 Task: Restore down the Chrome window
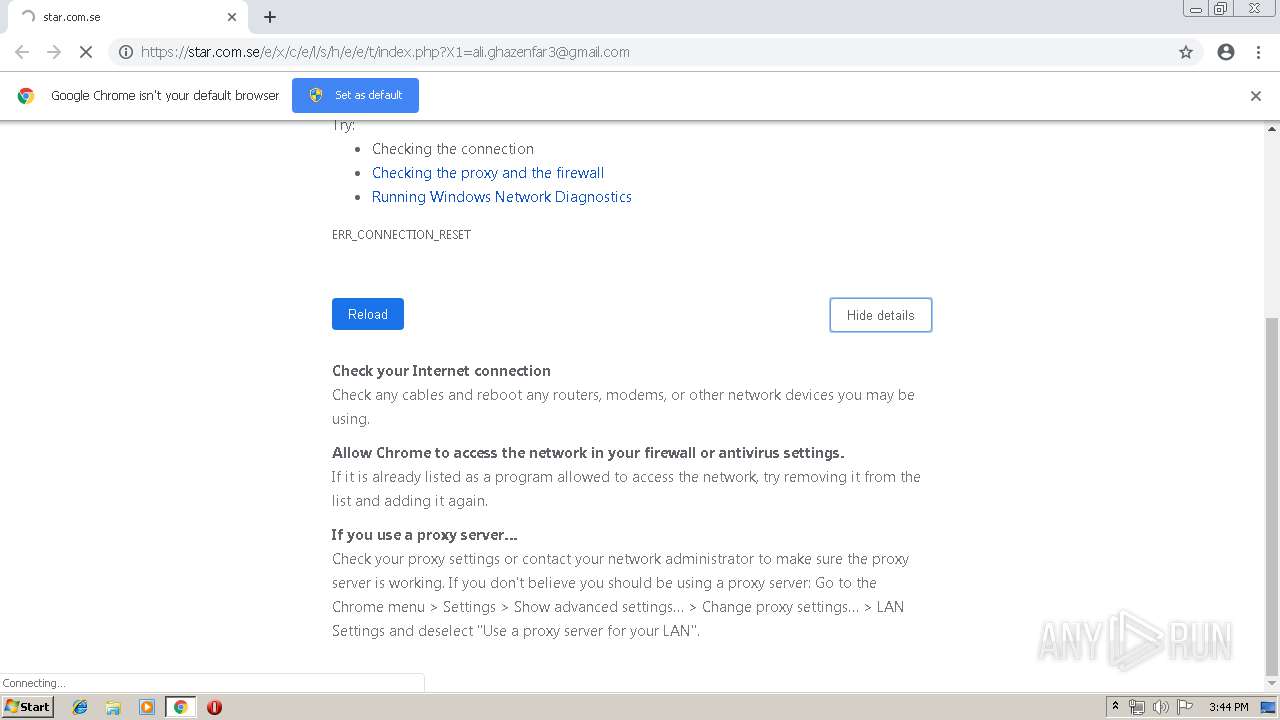(x=1221, y=9)
